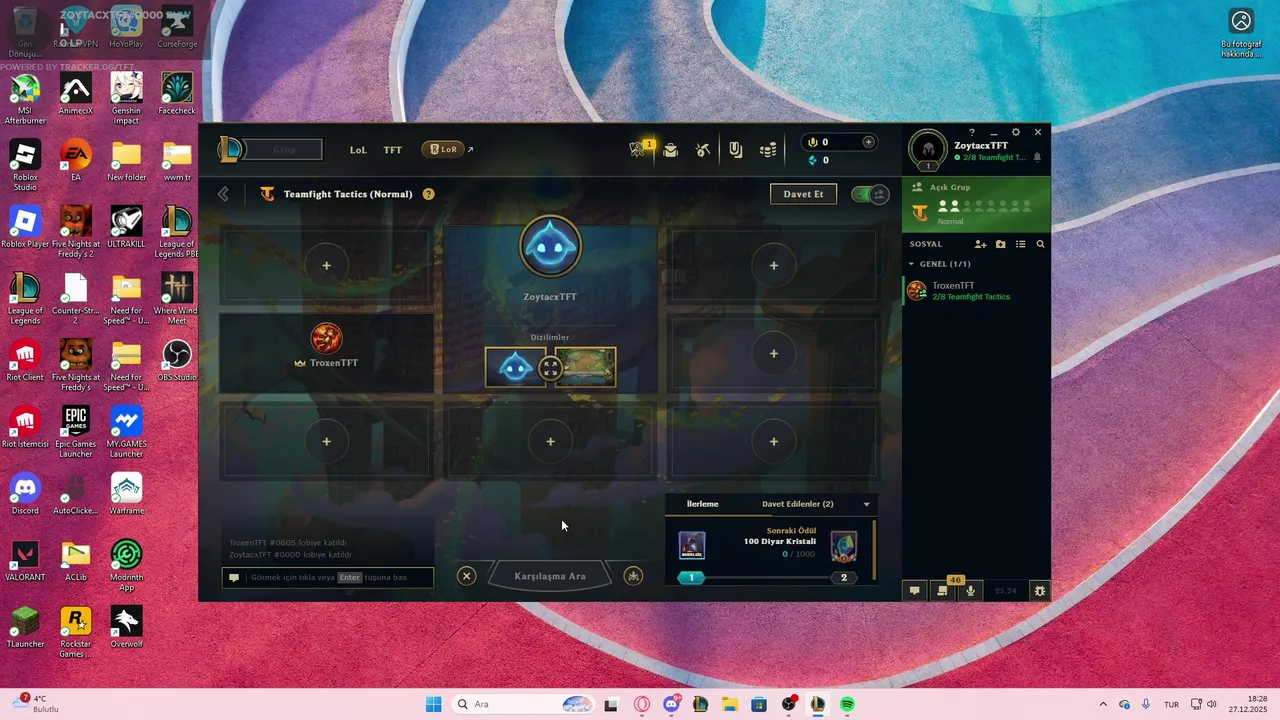
Task: Click the notification bell near the profile
Action: (1037, 158)
